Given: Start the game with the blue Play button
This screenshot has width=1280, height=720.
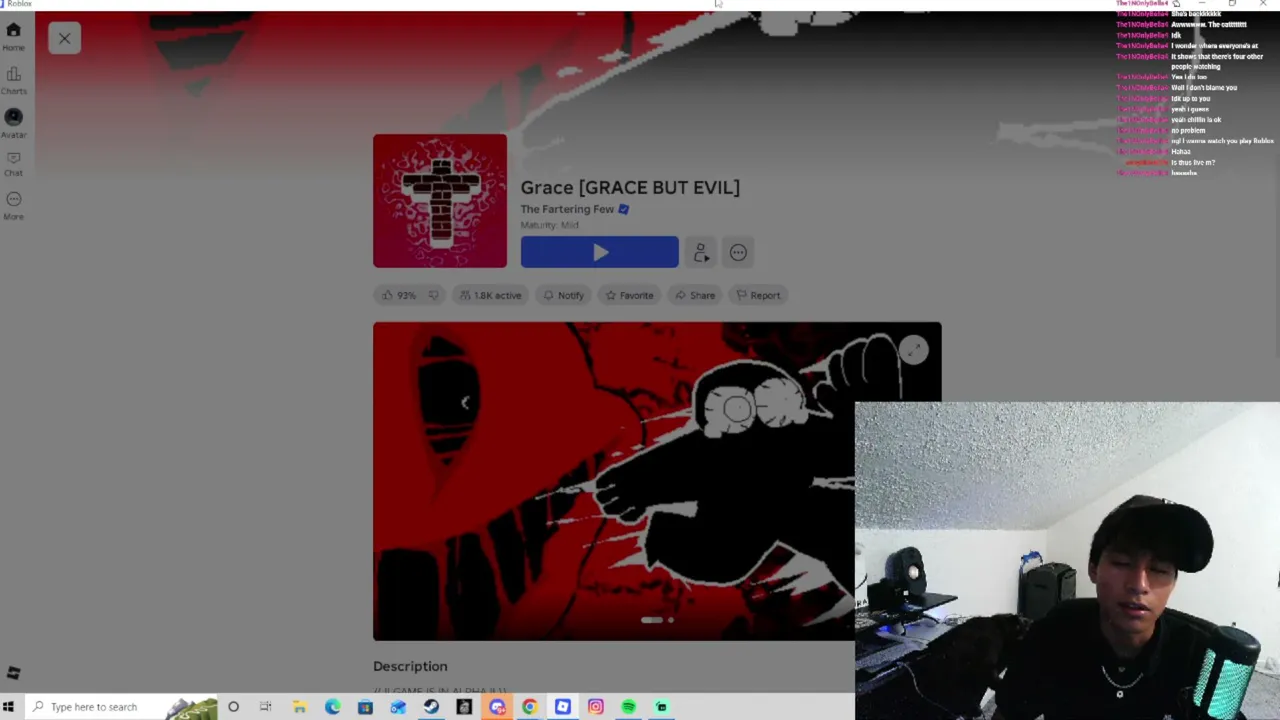Looking at the screenshot, I should click(x=599, y=253).
